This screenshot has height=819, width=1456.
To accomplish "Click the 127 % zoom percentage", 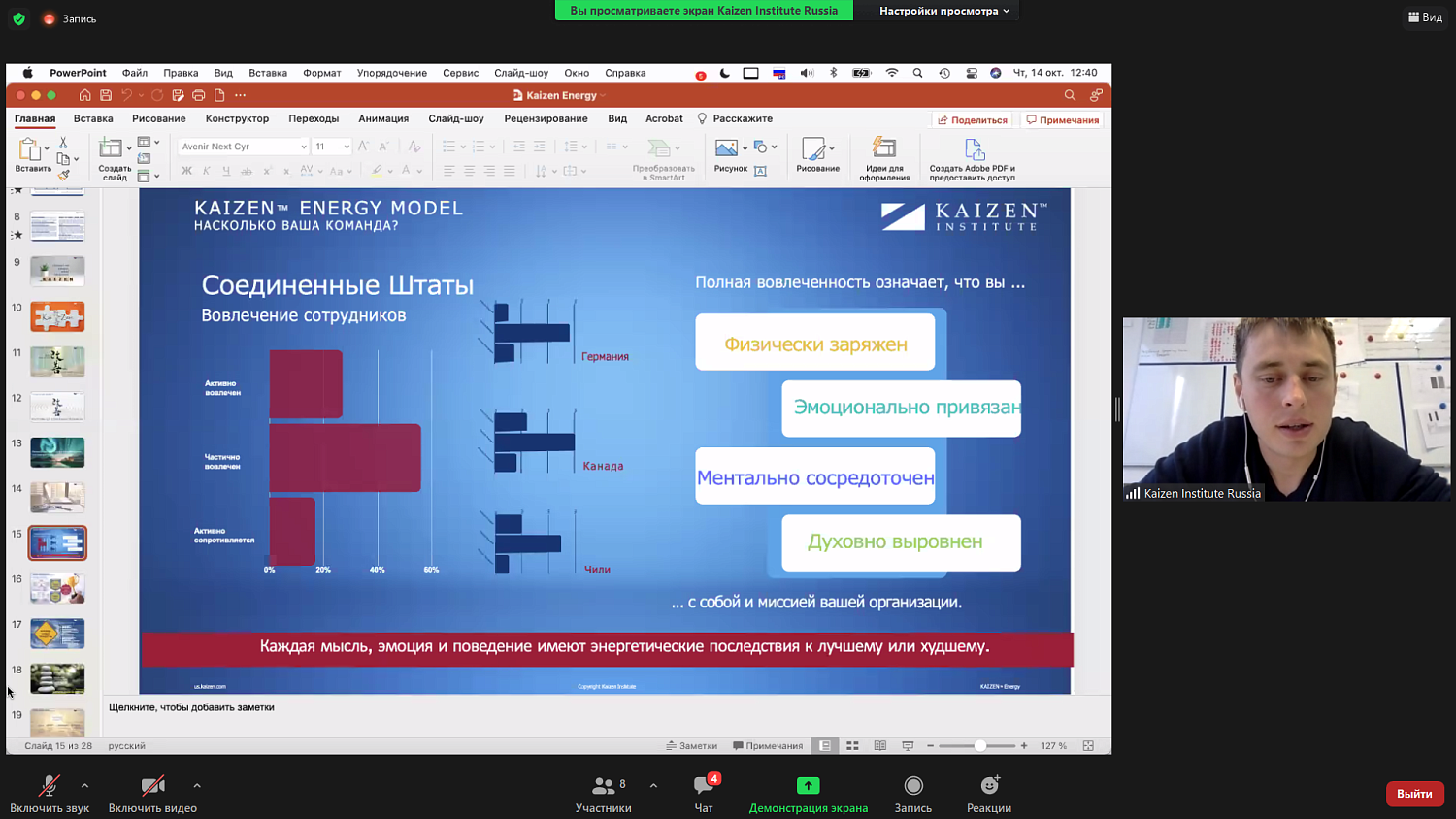I will tap(1053, 746).
